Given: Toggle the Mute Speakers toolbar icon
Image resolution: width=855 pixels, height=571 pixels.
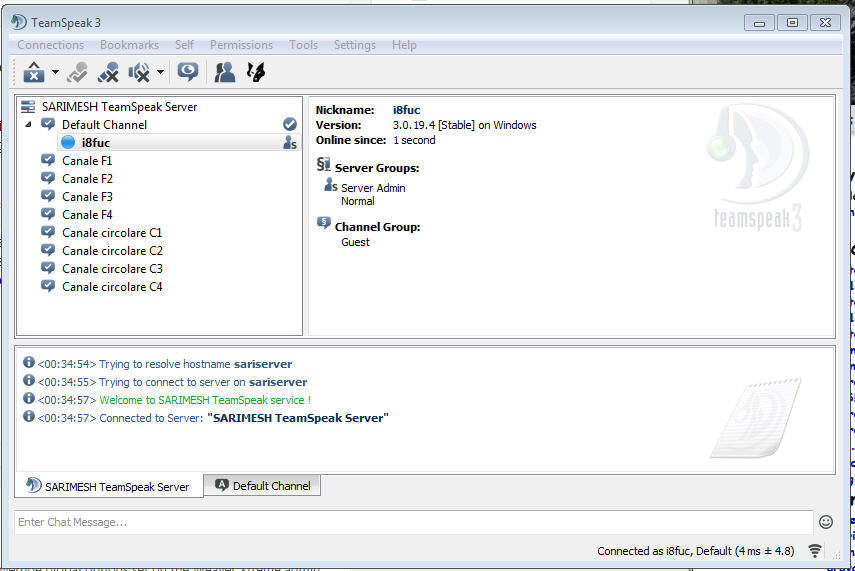Looking at the screenshot, I should [139, 72].
